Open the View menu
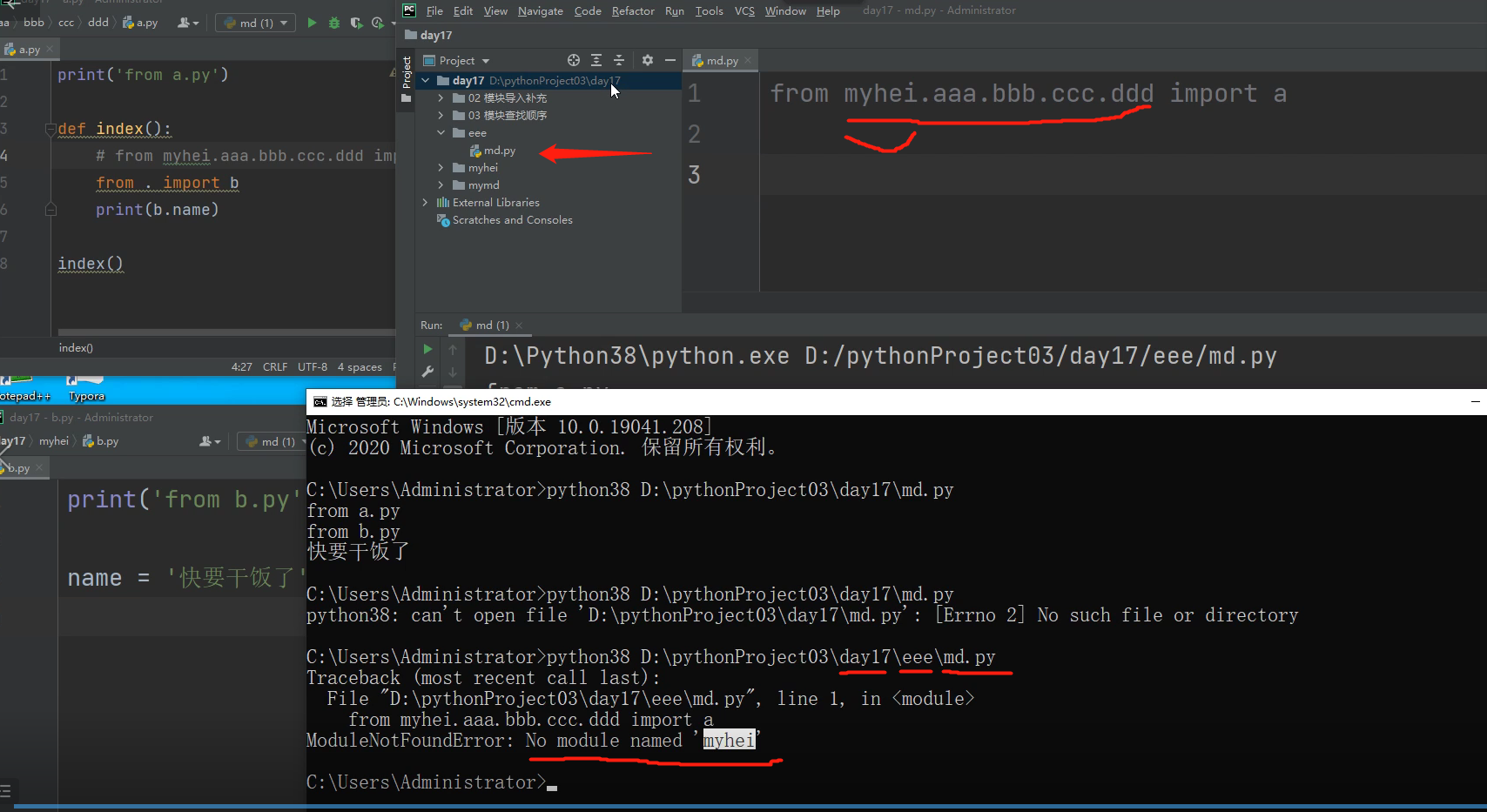This screenshot has width=1487, height=812. point(495,10)
